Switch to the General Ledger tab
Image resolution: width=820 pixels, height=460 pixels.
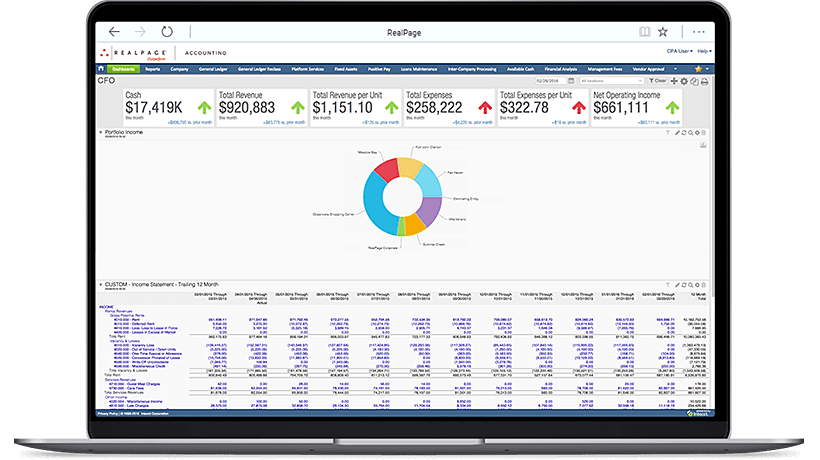pyautogui.click(x=213, y=69)
